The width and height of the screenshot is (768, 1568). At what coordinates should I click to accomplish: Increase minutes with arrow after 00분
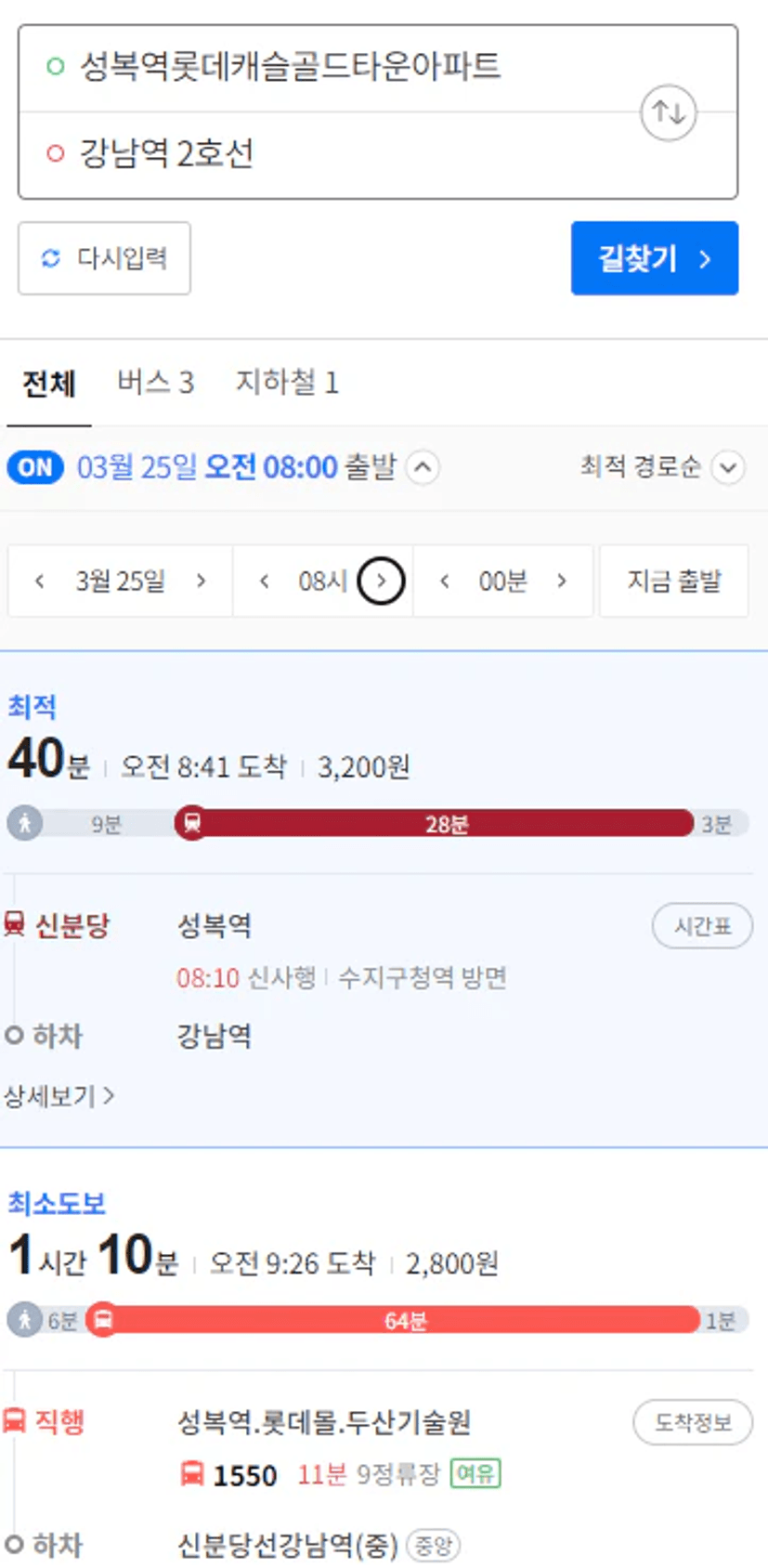(x=562, y=581)
